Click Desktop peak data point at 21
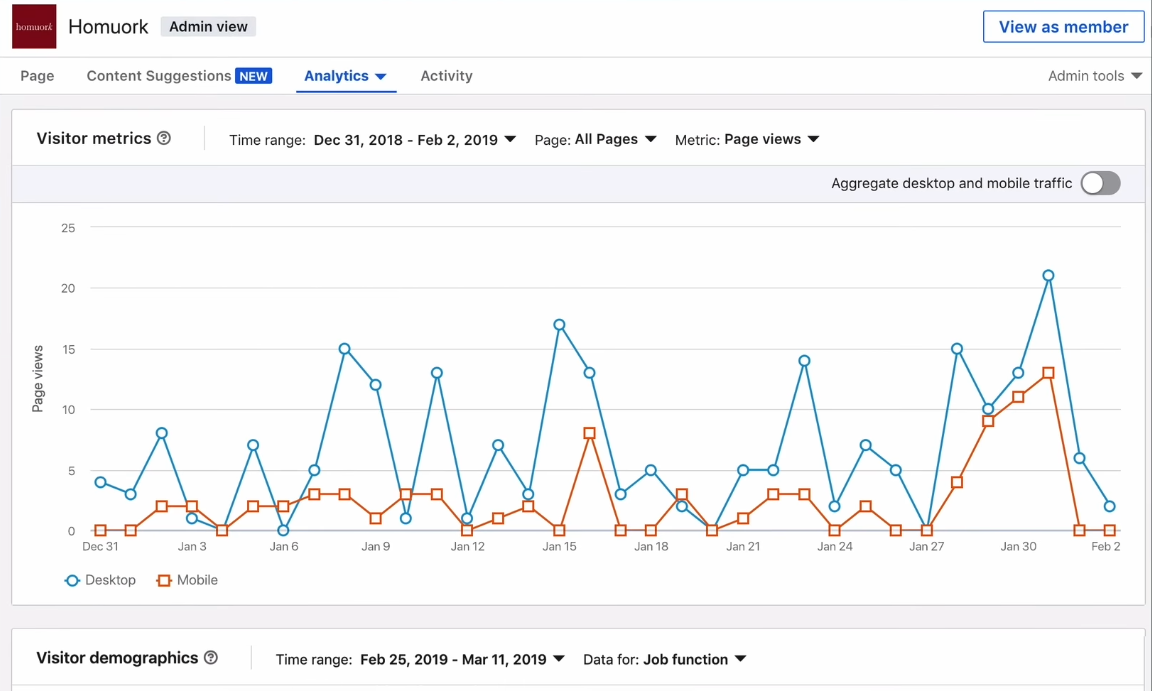 click(1048, 275)
